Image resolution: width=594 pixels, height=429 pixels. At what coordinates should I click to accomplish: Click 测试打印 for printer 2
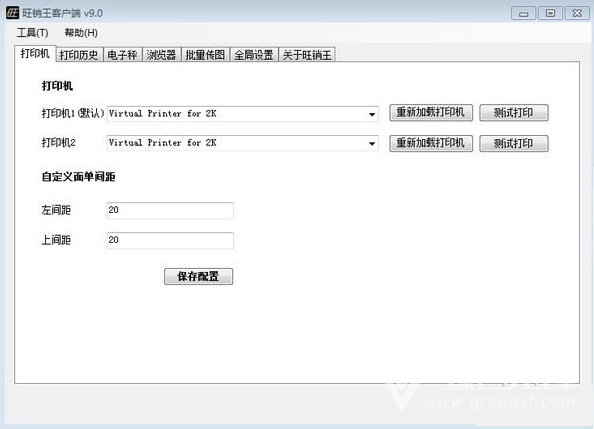tap(513, 143)
